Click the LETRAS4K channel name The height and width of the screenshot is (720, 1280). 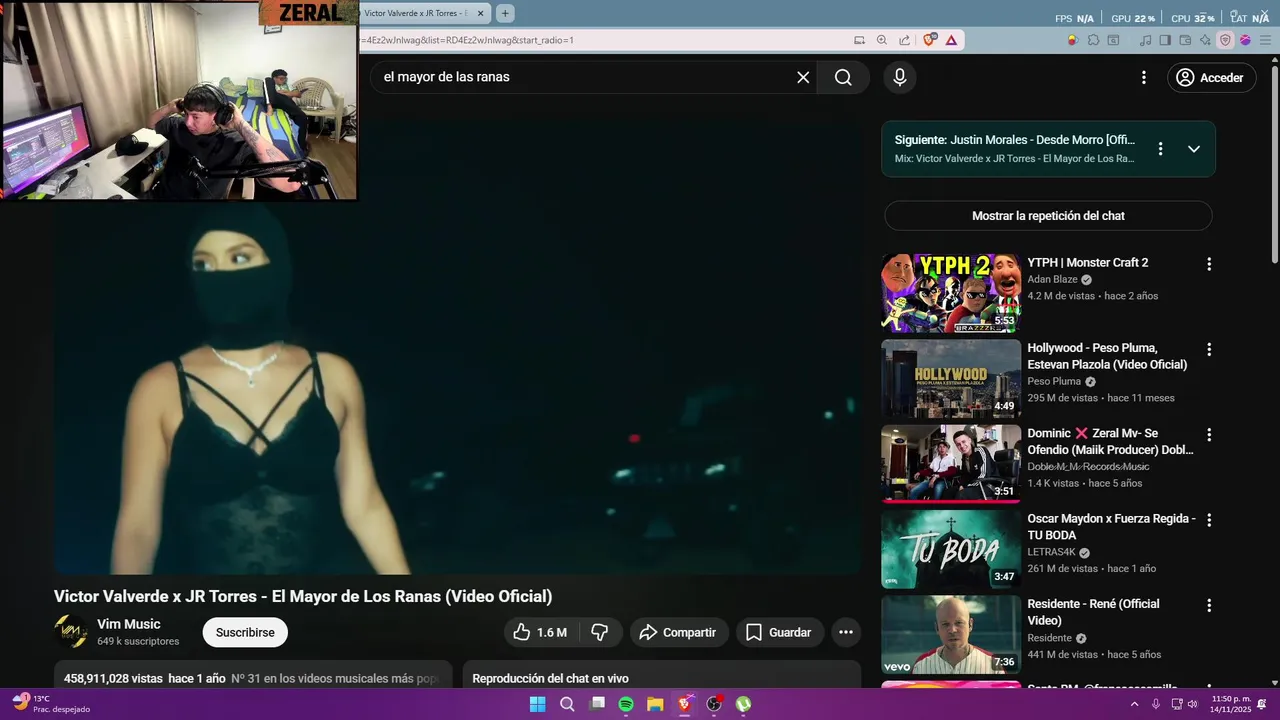[1051, 552]
